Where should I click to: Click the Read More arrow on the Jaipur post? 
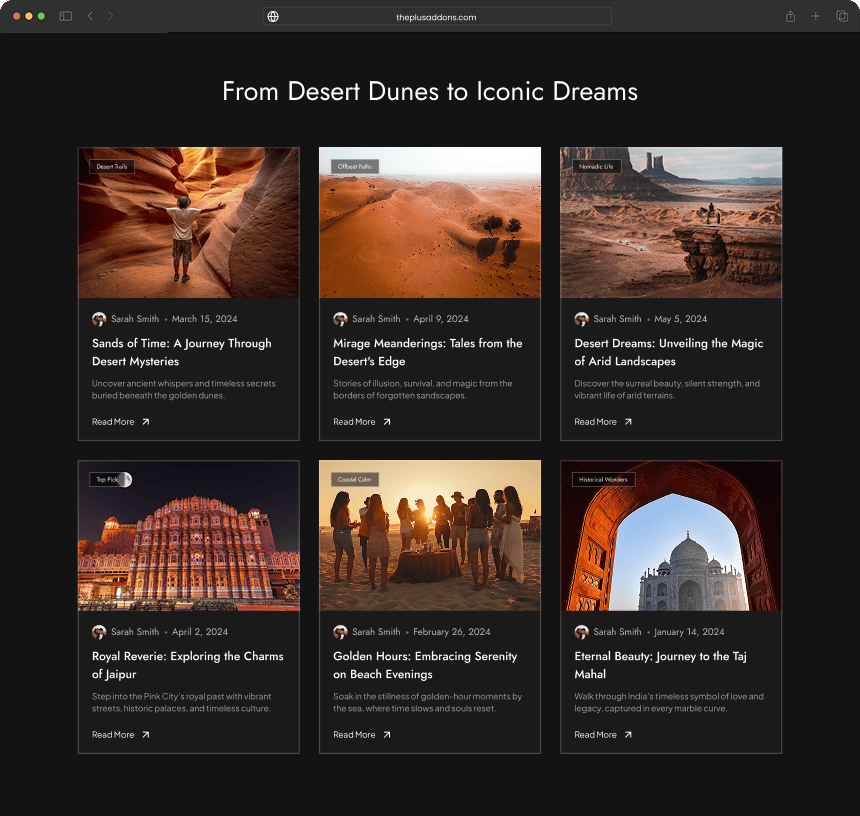click(146, 734)
